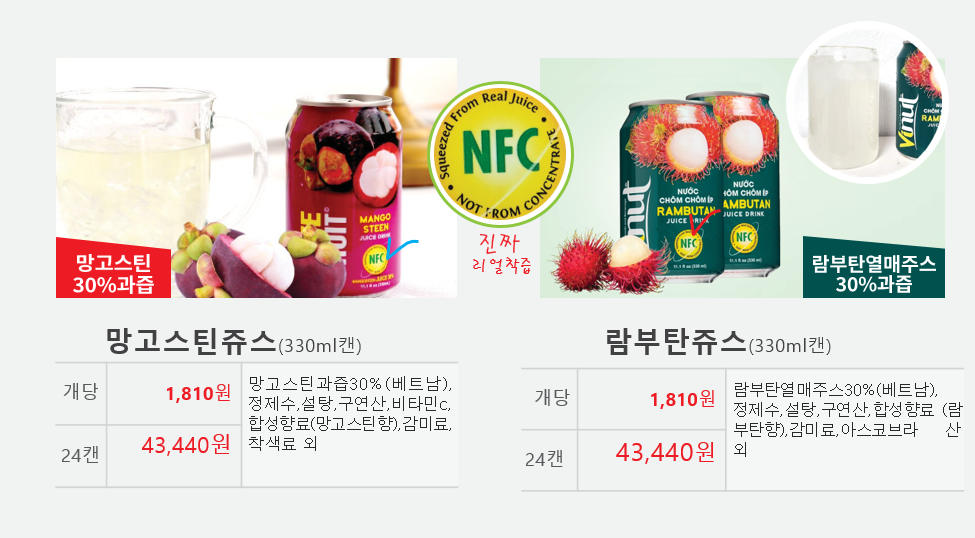Select the mangosteen 1,810원 per-can price
Screen dimensions: 975x538
point(198,393)
